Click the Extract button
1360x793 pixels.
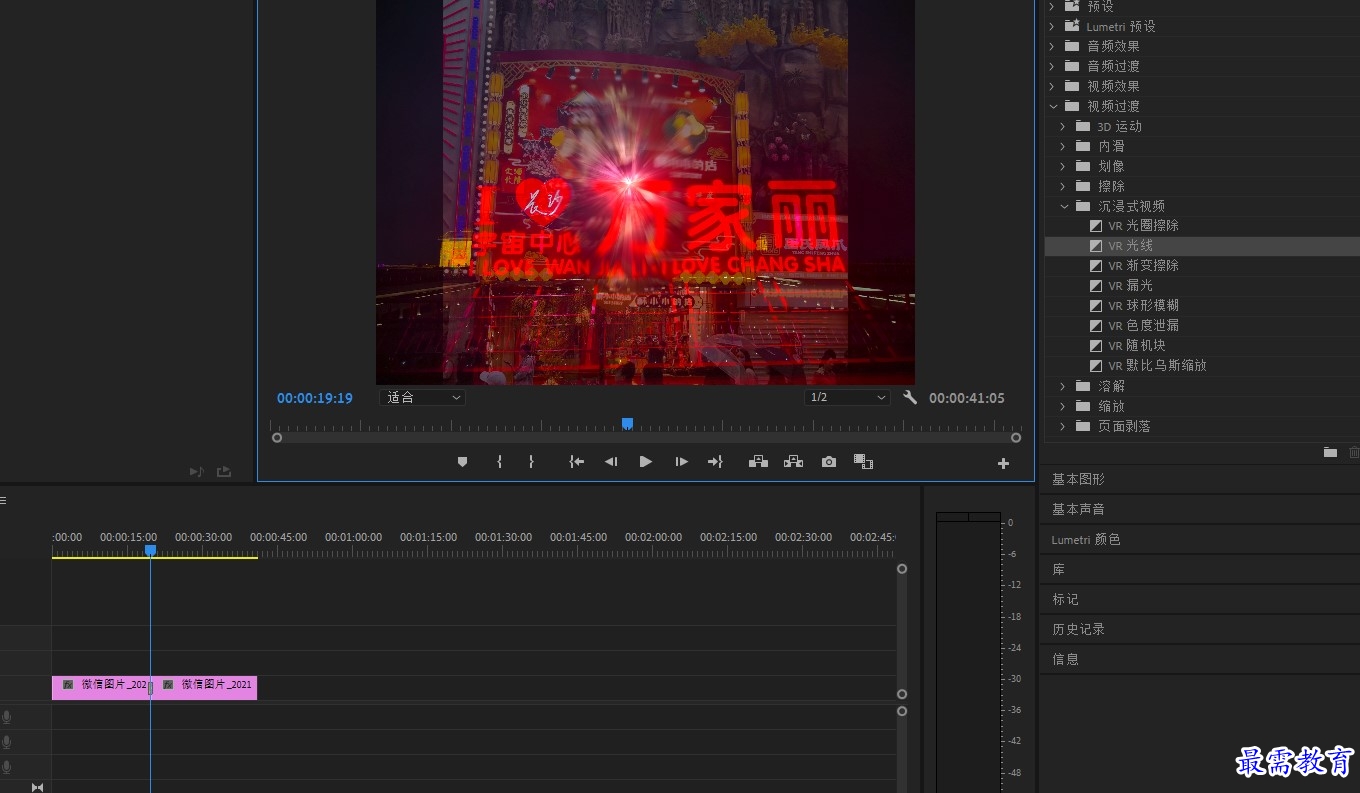click(793, 462)
